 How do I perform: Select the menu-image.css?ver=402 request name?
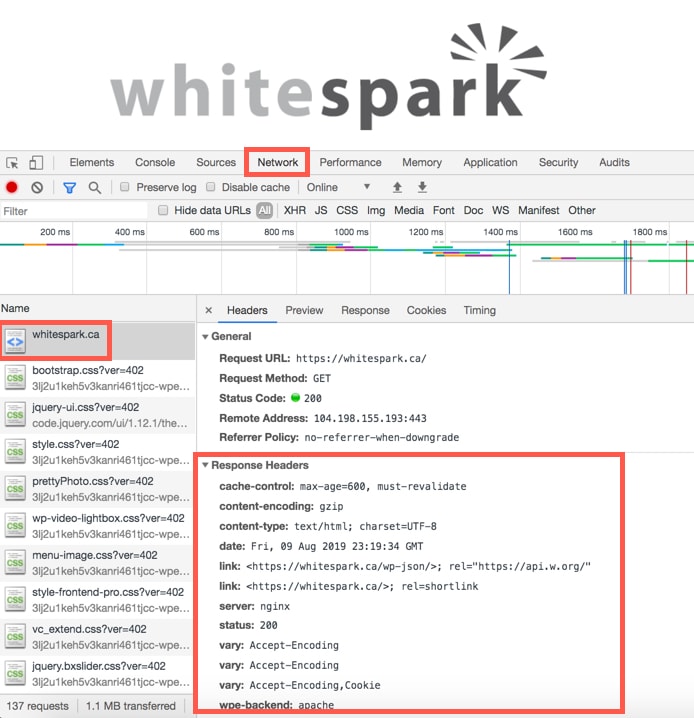(x=95, y=555)
